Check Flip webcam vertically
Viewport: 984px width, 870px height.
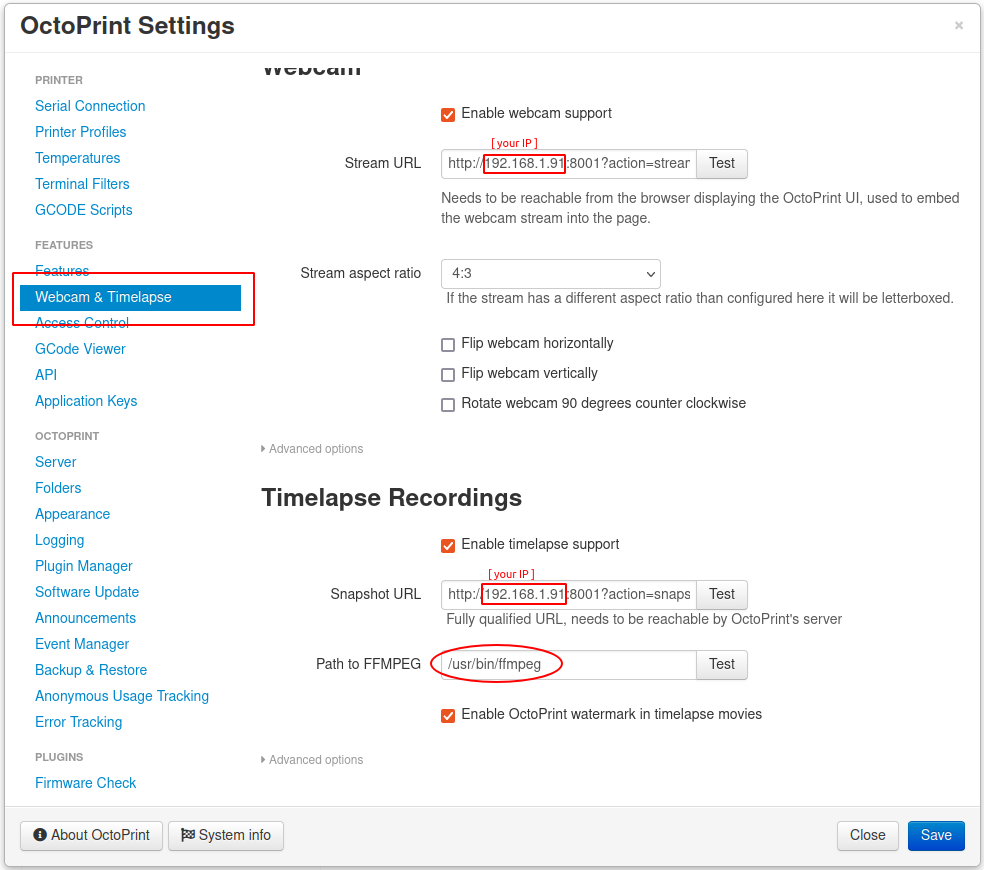point(448,375)
